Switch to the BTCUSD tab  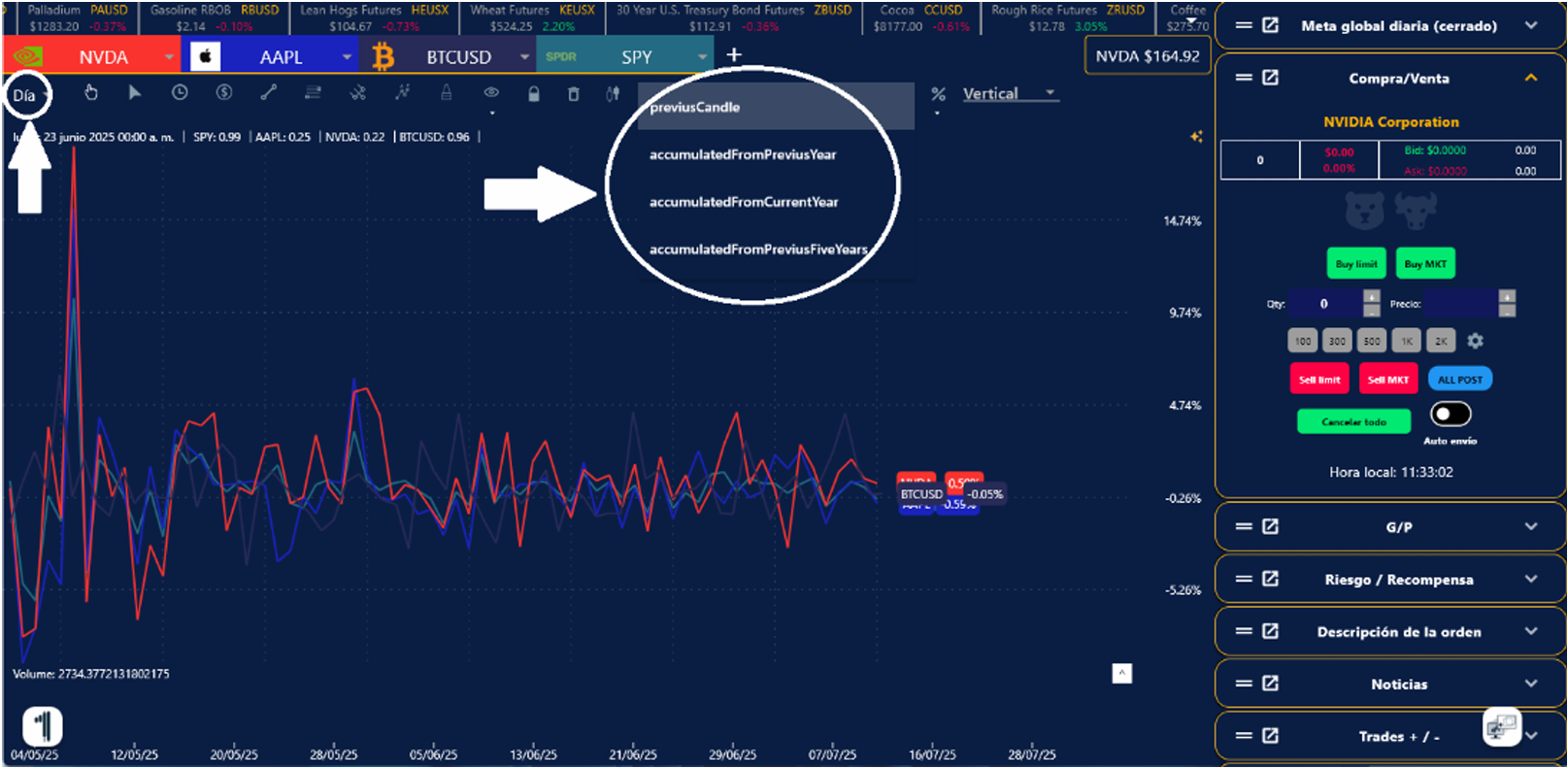coord(457,57)
